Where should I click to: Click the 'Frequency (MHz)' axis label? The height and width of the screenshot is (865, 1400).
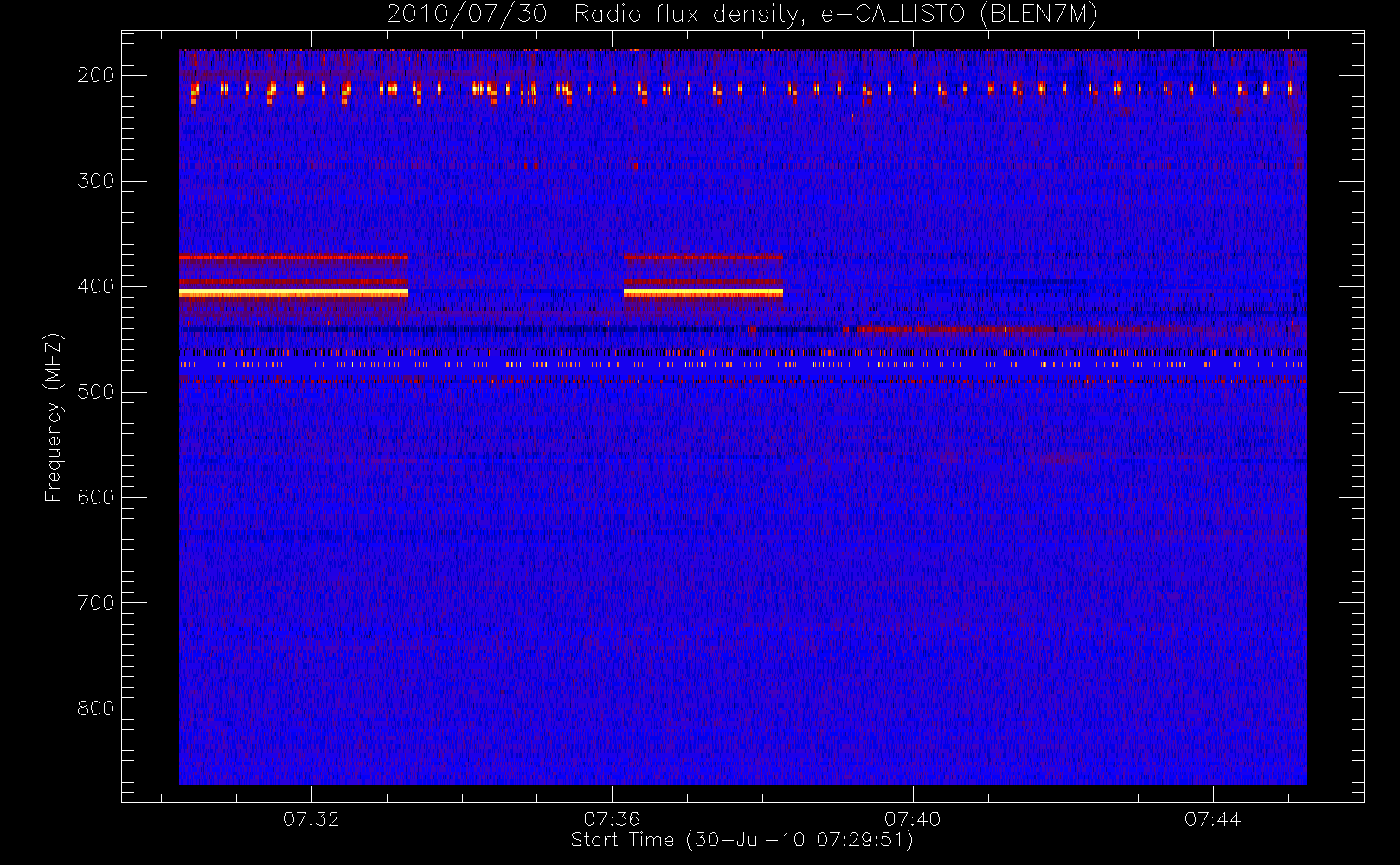tap(54, 417)
